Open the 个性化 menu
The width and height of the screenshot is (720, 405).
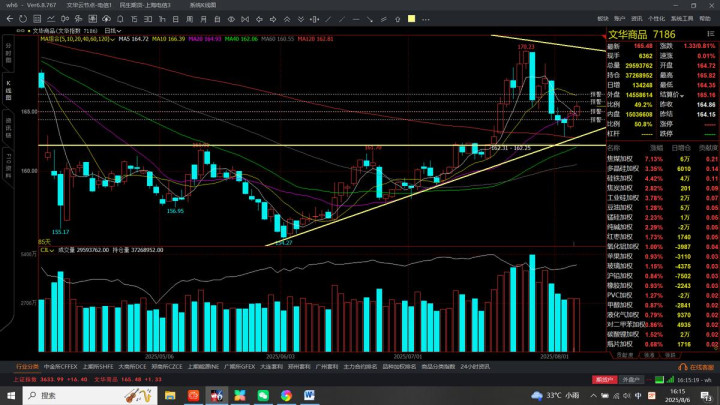pyautogui.click(x=656, y=19)
